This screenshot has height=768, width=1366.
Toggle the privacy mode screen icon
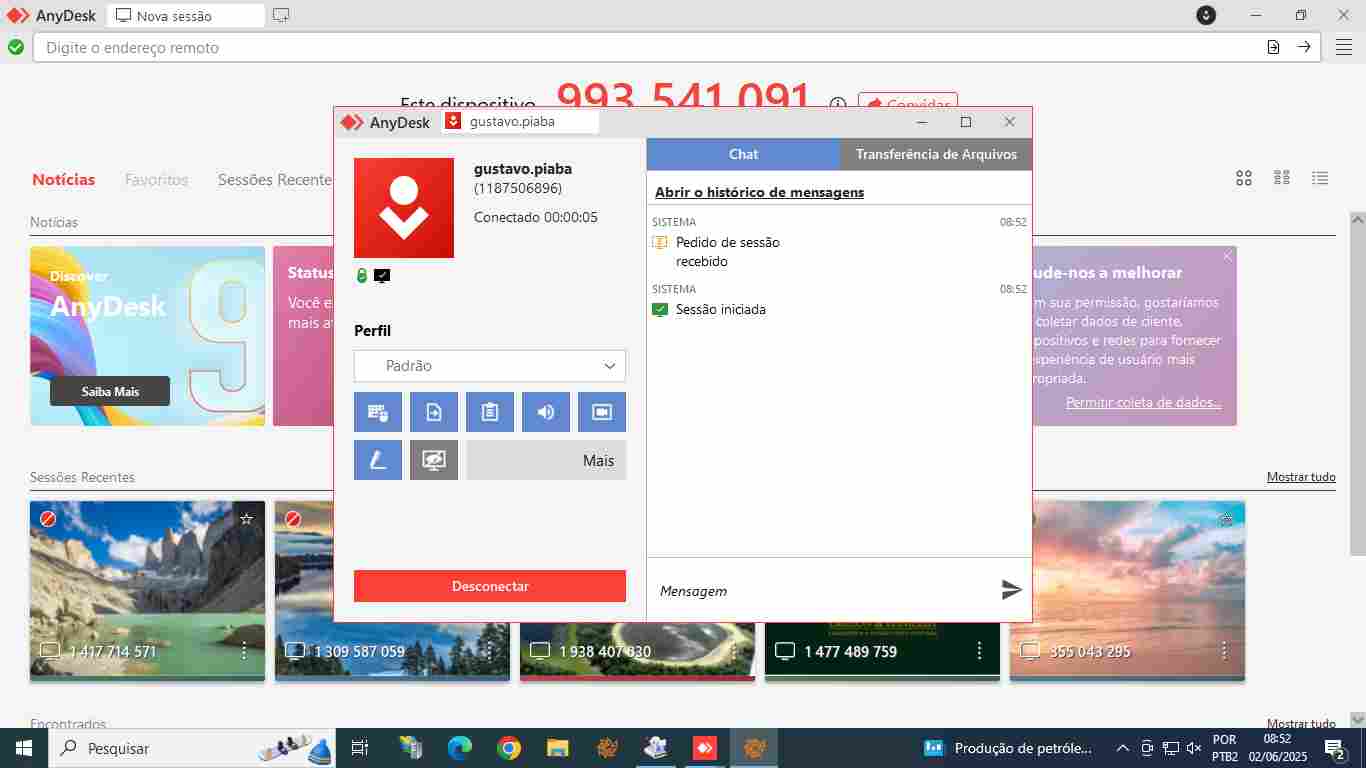pos(434,460)
